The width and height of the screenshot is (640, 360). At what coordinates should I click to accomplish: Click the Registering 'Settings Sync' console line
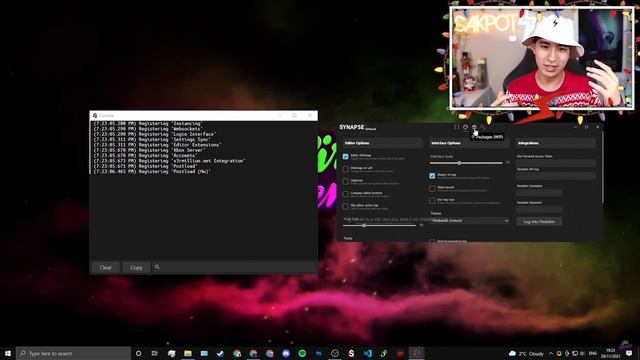tap(151, 140)
